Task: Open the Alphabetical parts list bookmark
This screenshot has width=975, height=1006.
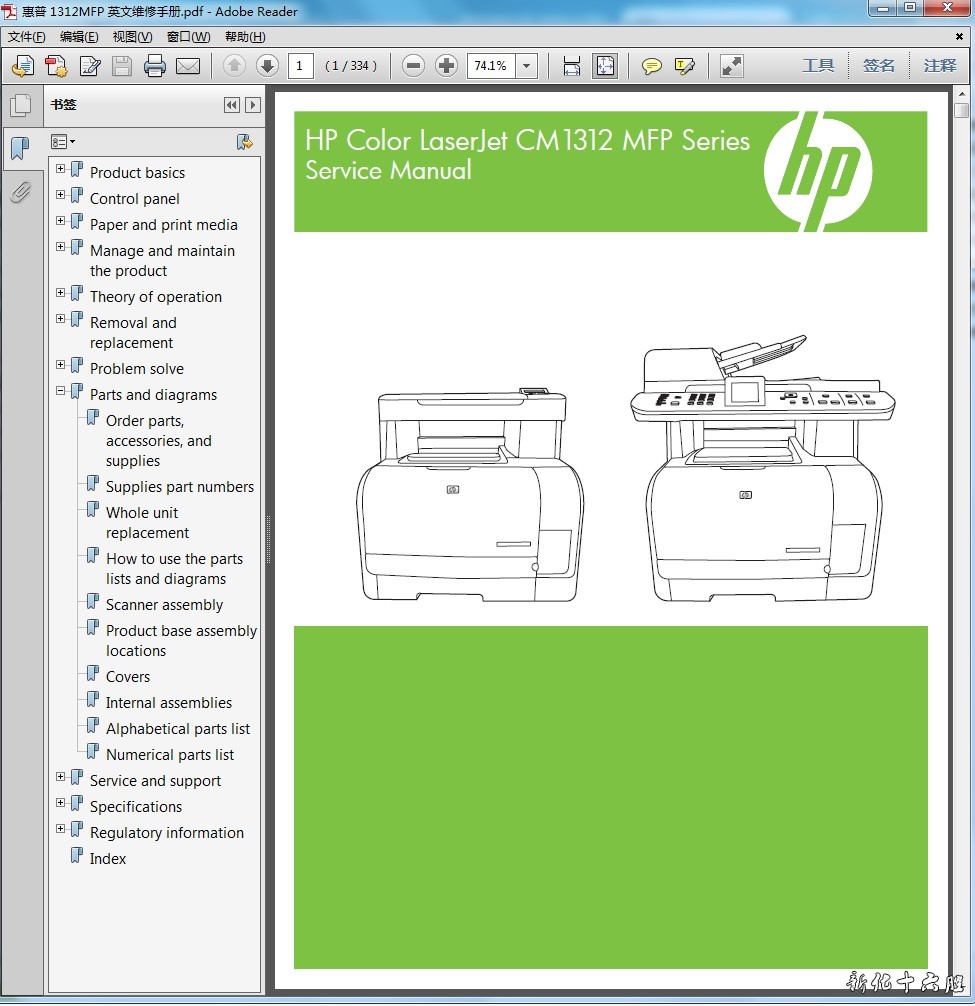Action: [178, 729]
